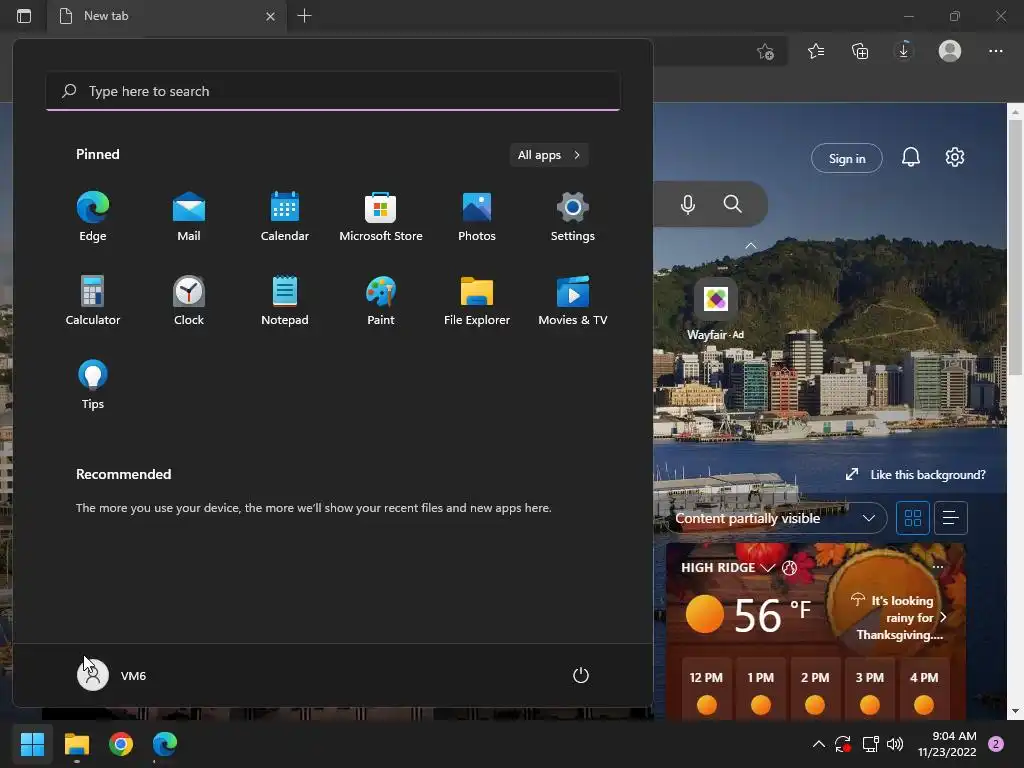1024x768 pixels.
Task: Open the Wayfair ad quick link
Action: [716, 309]
